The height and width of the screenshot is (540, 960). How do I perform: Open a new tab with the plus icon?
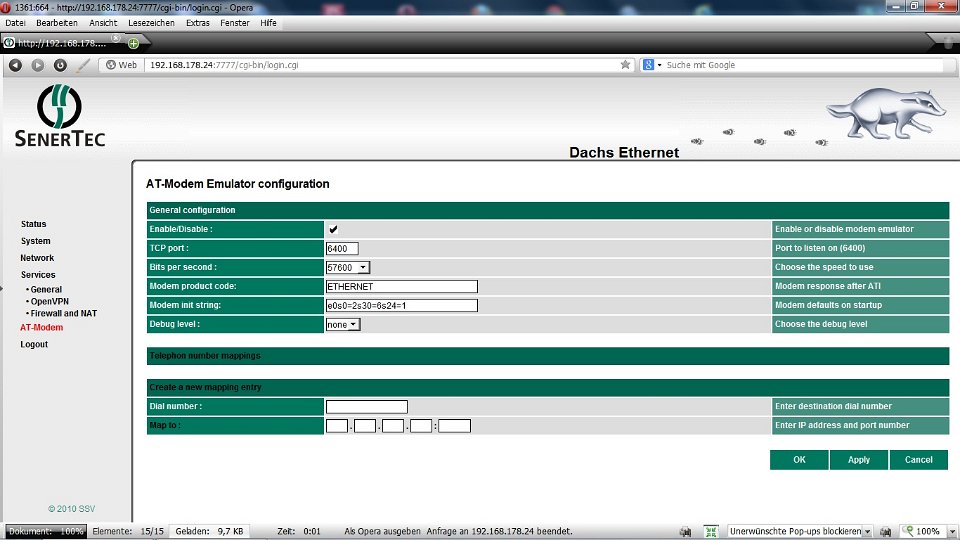[x=133, y=43]
